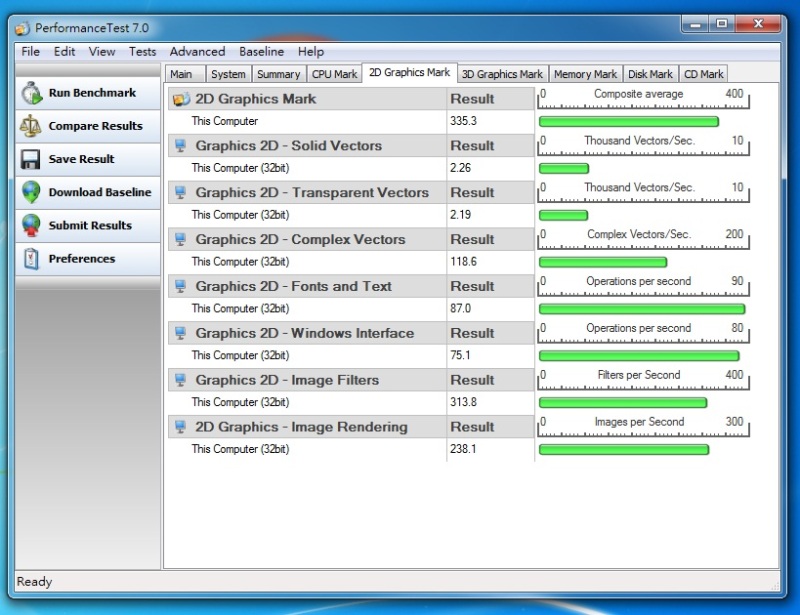Open the Tests menu
Image resolution: width=800 pixels, height=615 pixels.
[x=142, y=52]
